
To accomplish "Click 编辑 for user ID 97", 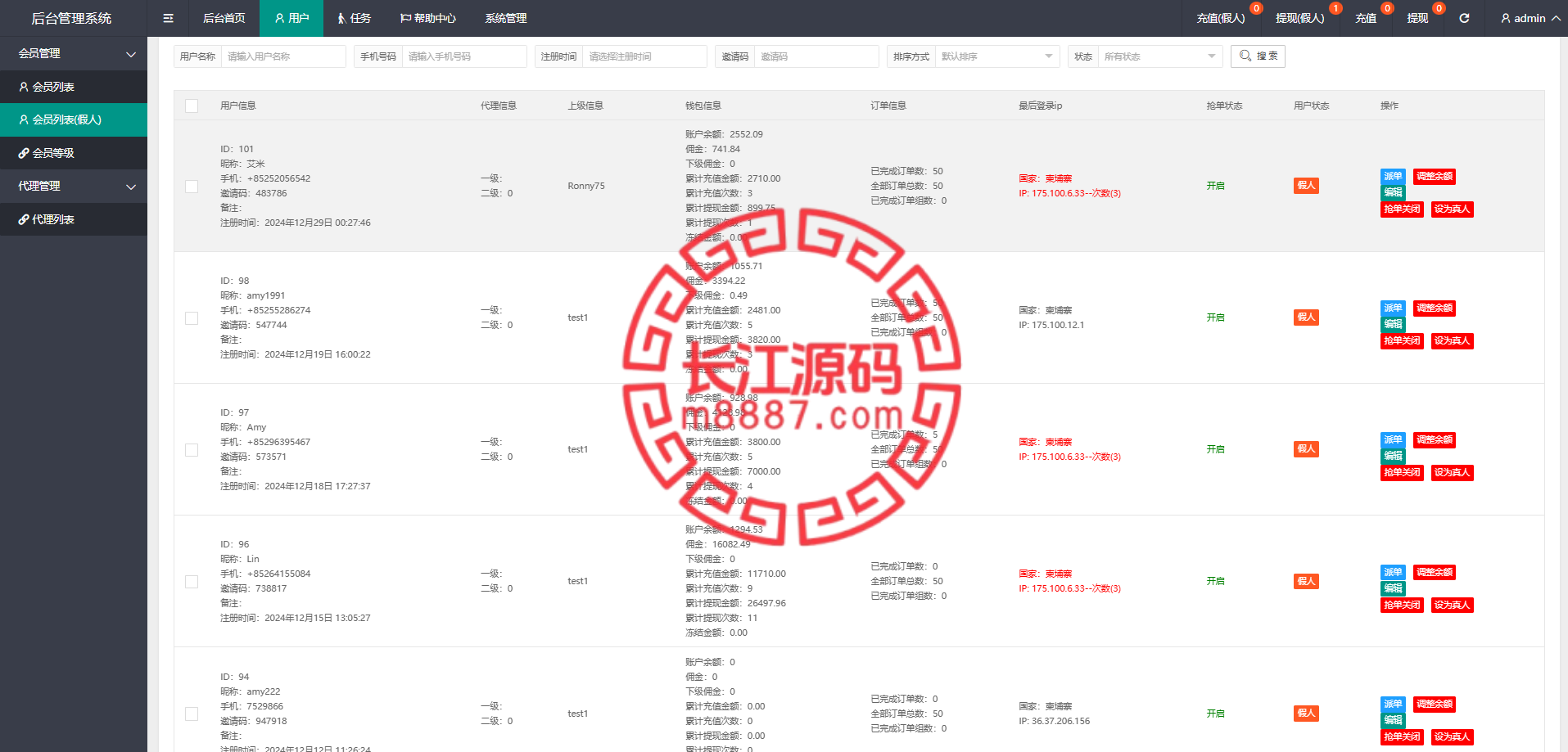I will 1393,456.
